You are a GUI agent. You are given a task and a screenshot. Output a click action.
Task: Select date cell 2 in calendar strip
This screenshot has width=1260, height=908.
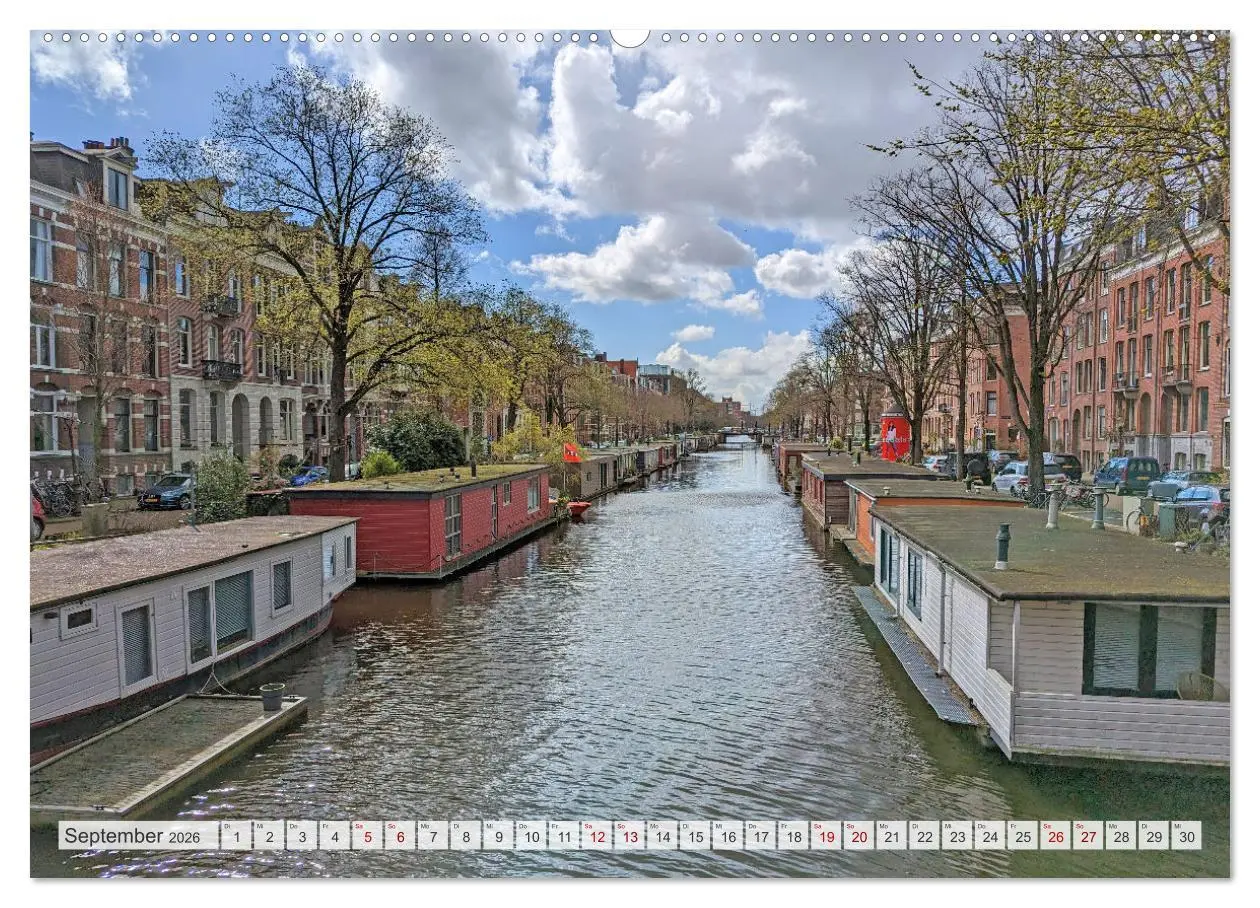[x=269, y=836]
